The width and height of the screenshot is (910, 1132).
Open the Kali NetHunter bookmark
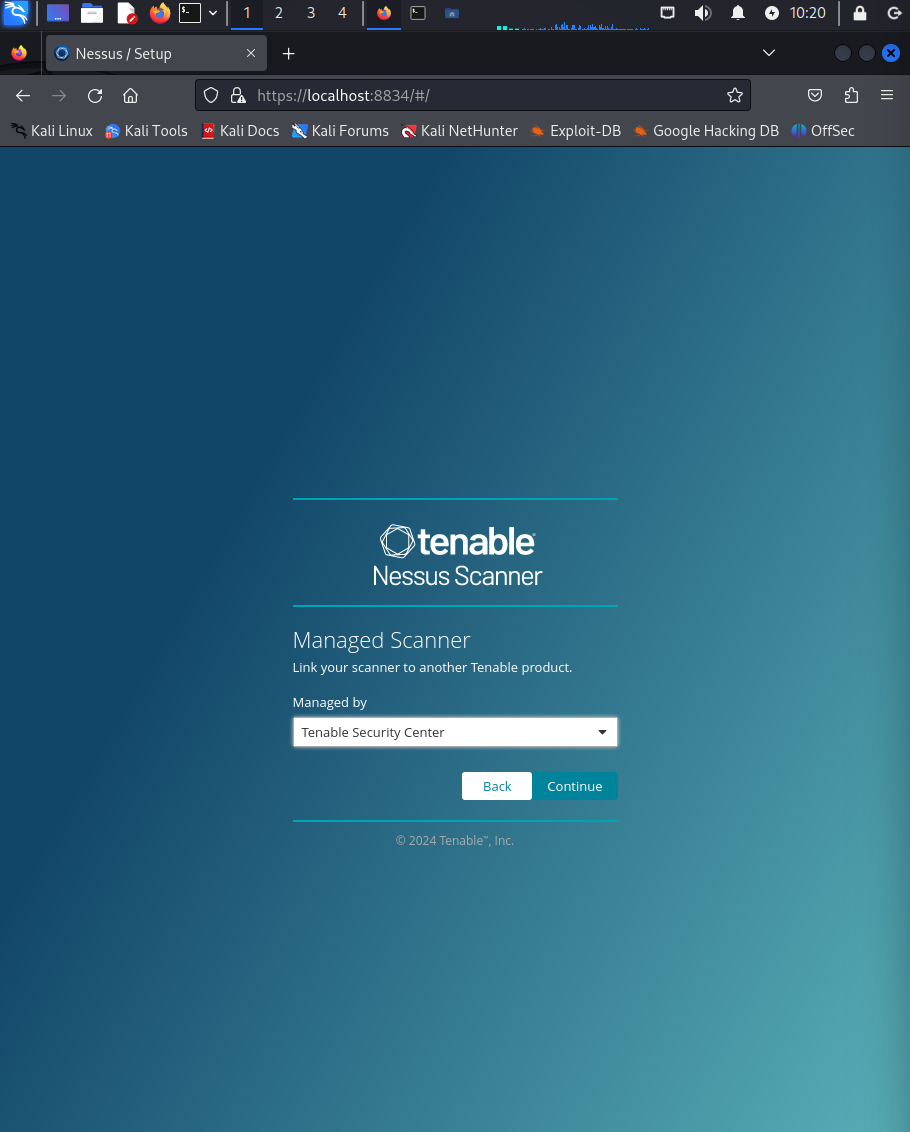pos(459,131)
